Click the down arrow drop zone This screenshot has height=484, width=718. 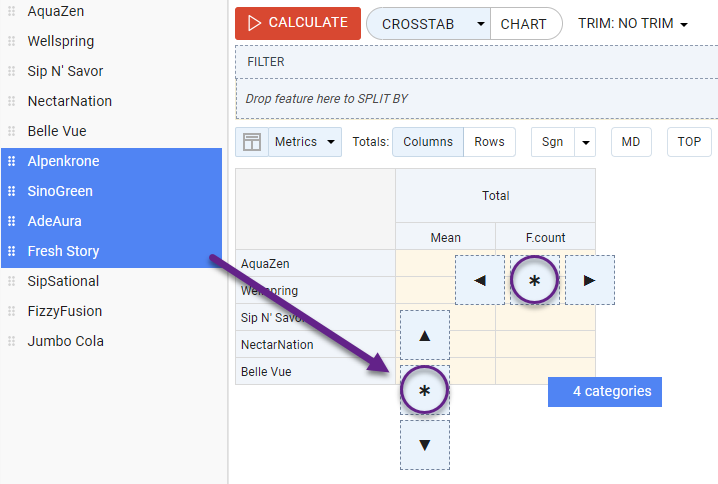pos(425,445)
